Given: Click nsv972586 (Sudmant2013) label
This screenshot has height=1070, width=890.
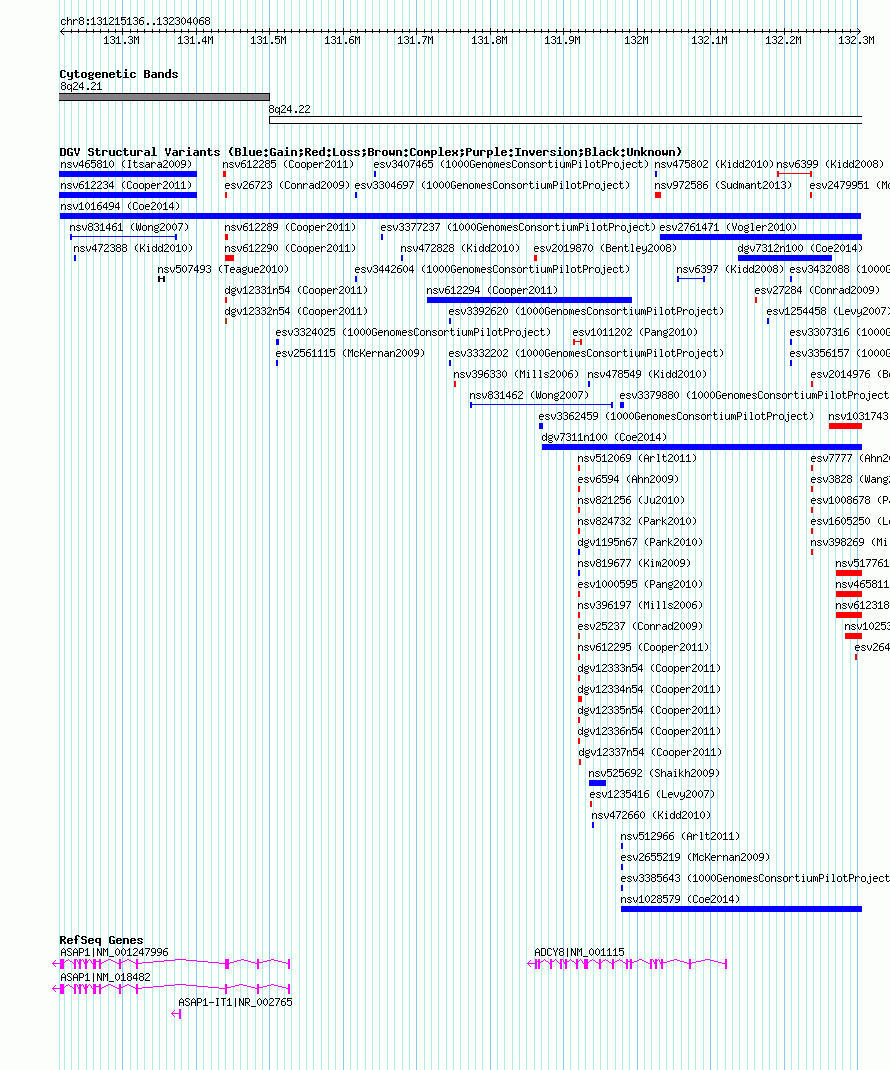Looking at the screenshot, I should pos(723,186).
